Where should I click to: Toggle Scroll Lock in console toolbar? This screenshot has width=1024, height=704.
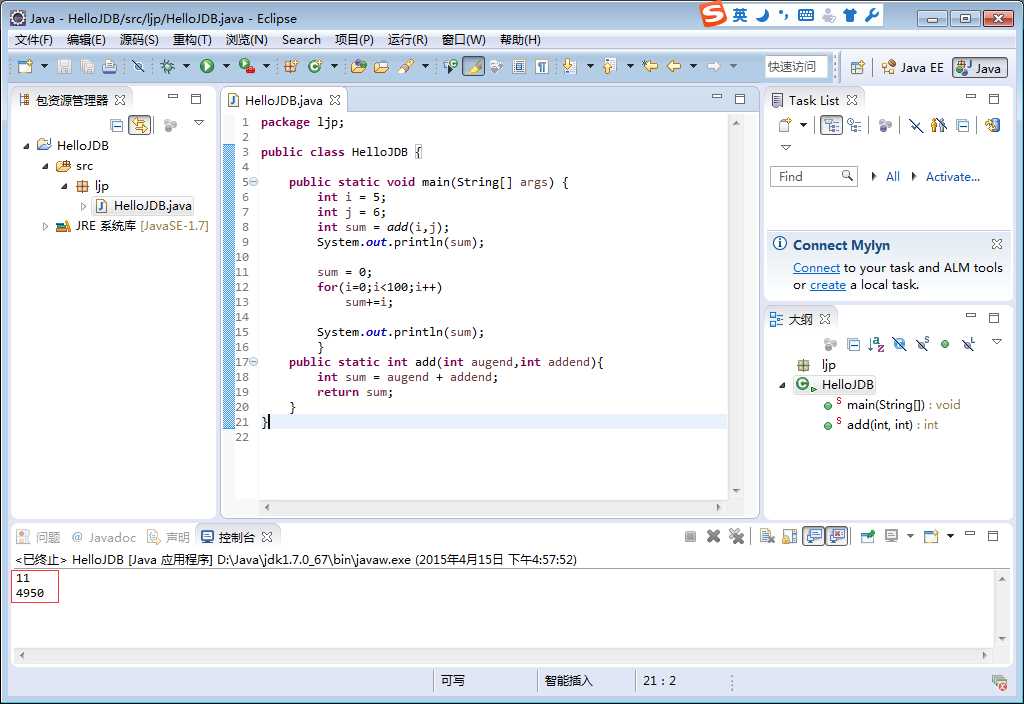(790, 537)
